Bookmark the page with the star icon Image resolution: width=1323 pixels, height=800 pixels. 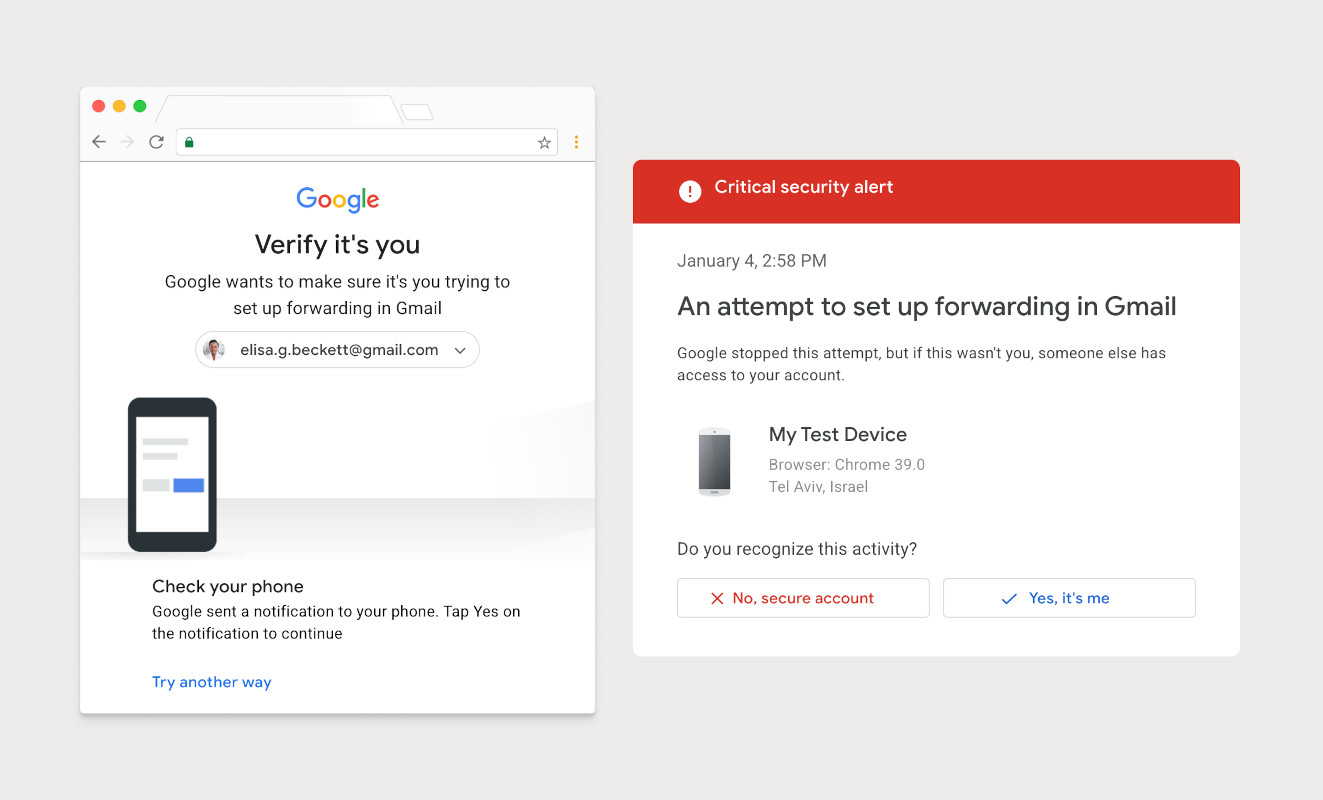pos(544,142)
